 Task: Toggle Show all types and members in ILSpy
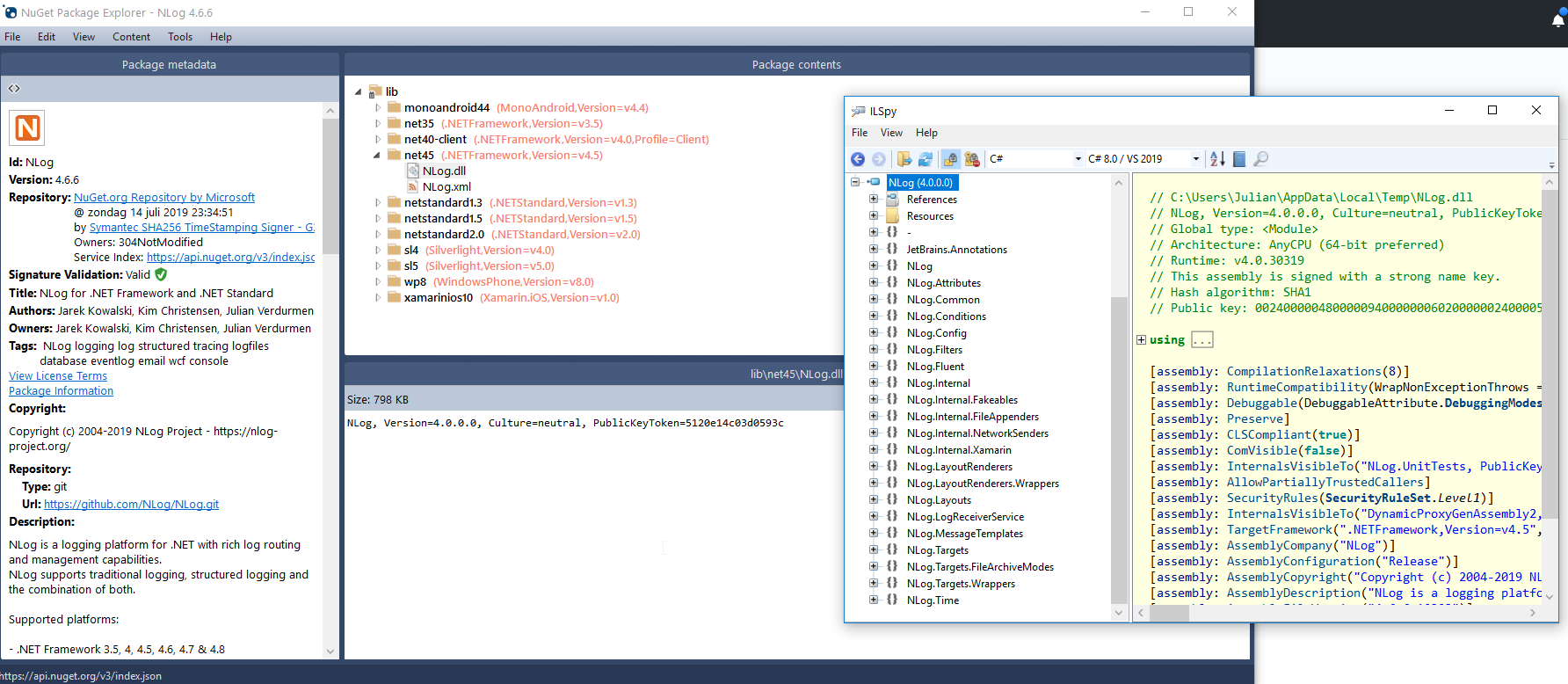click(x=972, y=159)
